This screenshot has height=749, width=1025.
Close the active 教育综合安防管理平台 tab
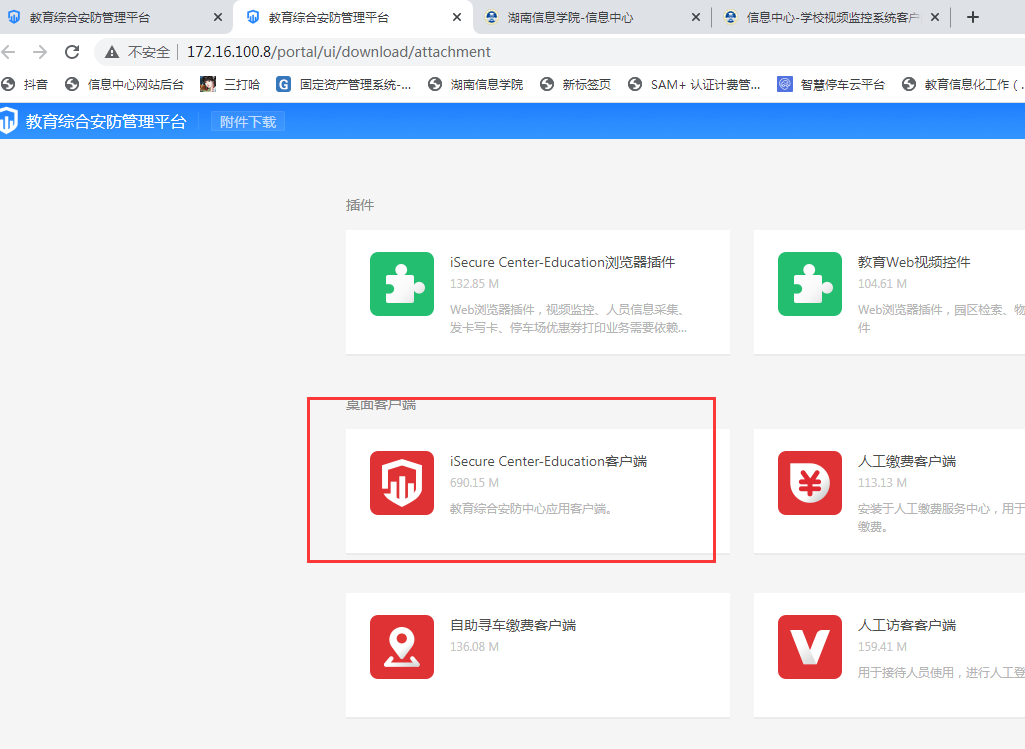[x=458, y=17]
